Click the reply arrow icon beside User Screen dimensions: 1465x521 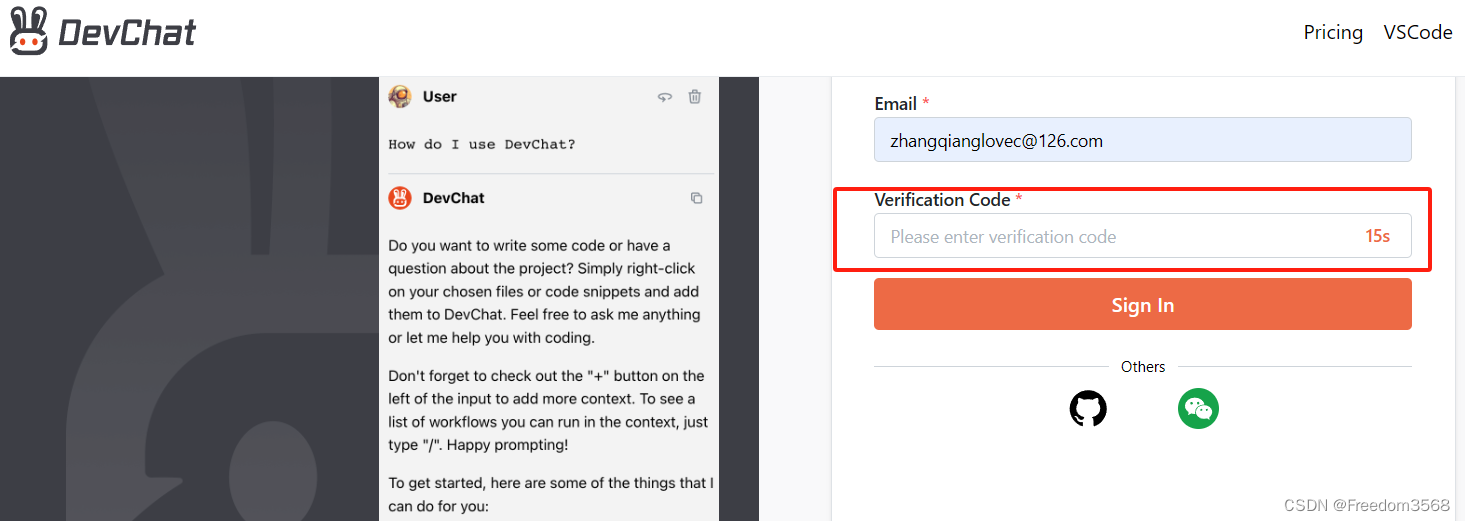[664, 97]
